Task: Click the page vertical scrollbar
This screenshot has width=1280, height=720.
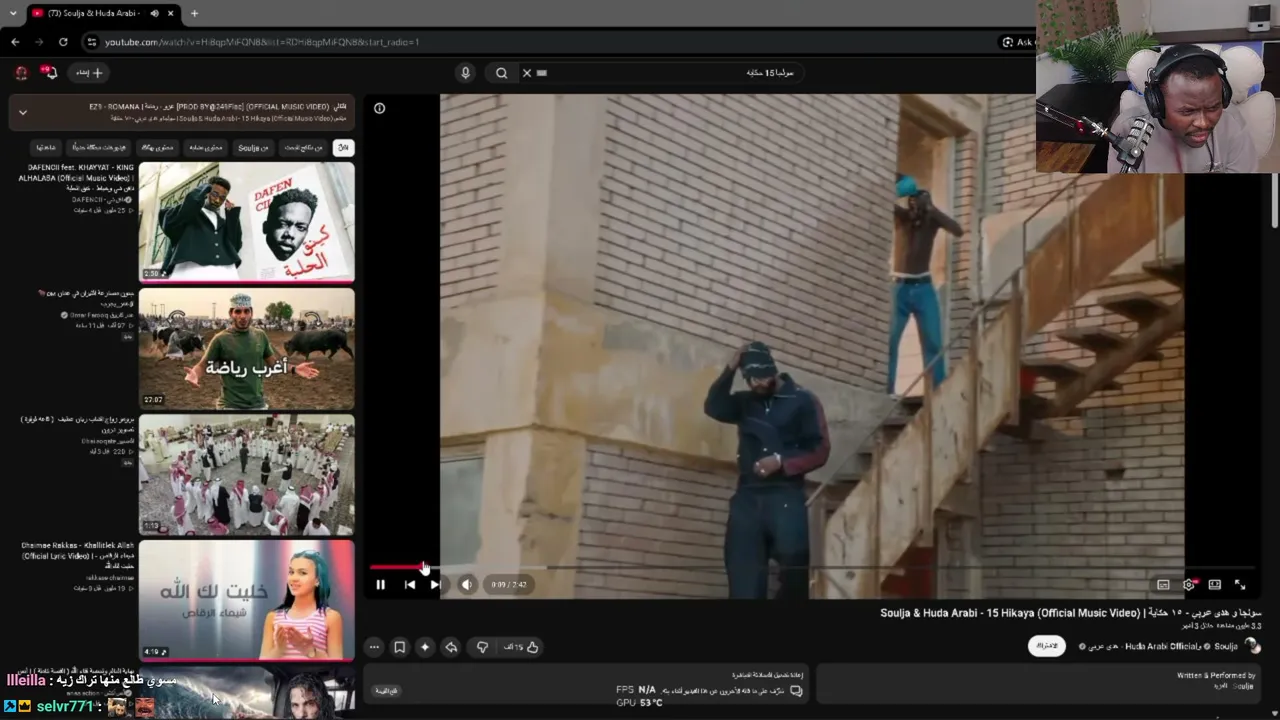Action: [1274, 200]
